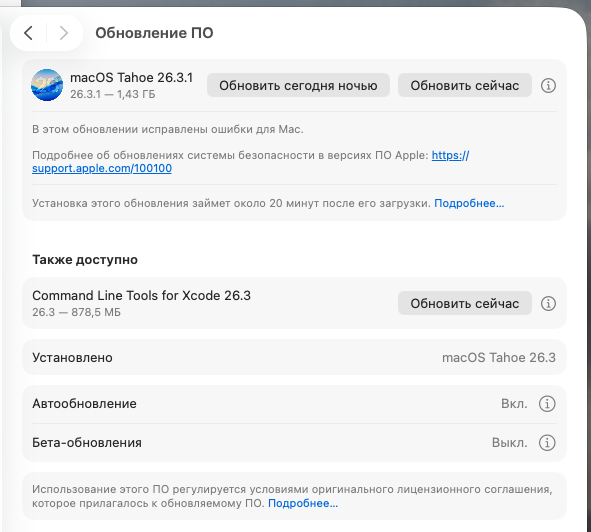Show info for Бета-обновления row
Viewport: 591px width, 532px height.
pos(547,443)
